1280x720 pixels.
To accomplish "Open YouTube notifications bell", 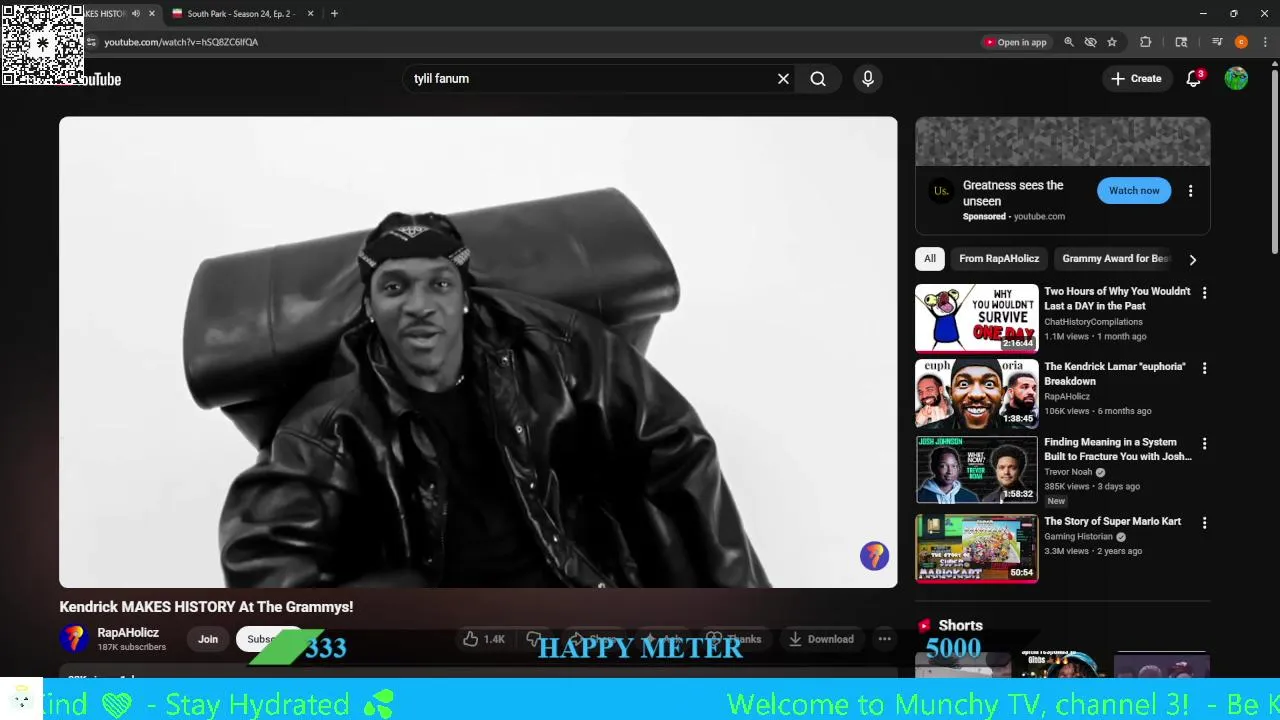I will pos(1193,79).
